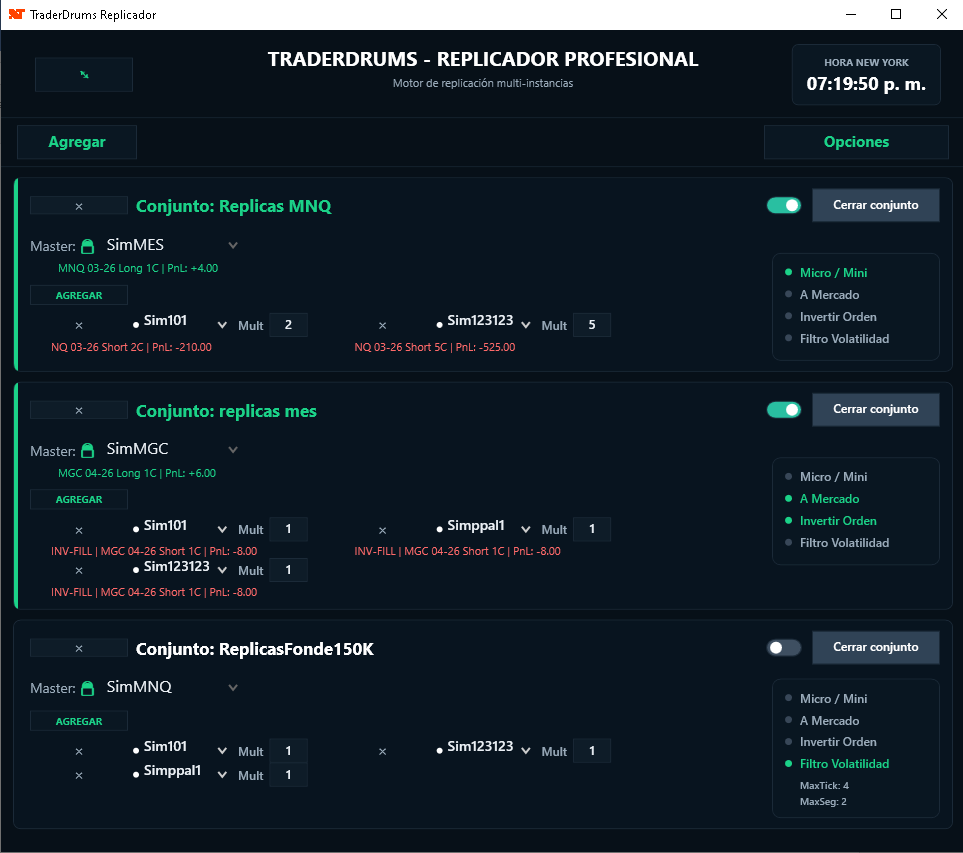Click the × icon beside Simppal1 in replicas mes
Screen dimensions: 963x853
pos(381,528)
